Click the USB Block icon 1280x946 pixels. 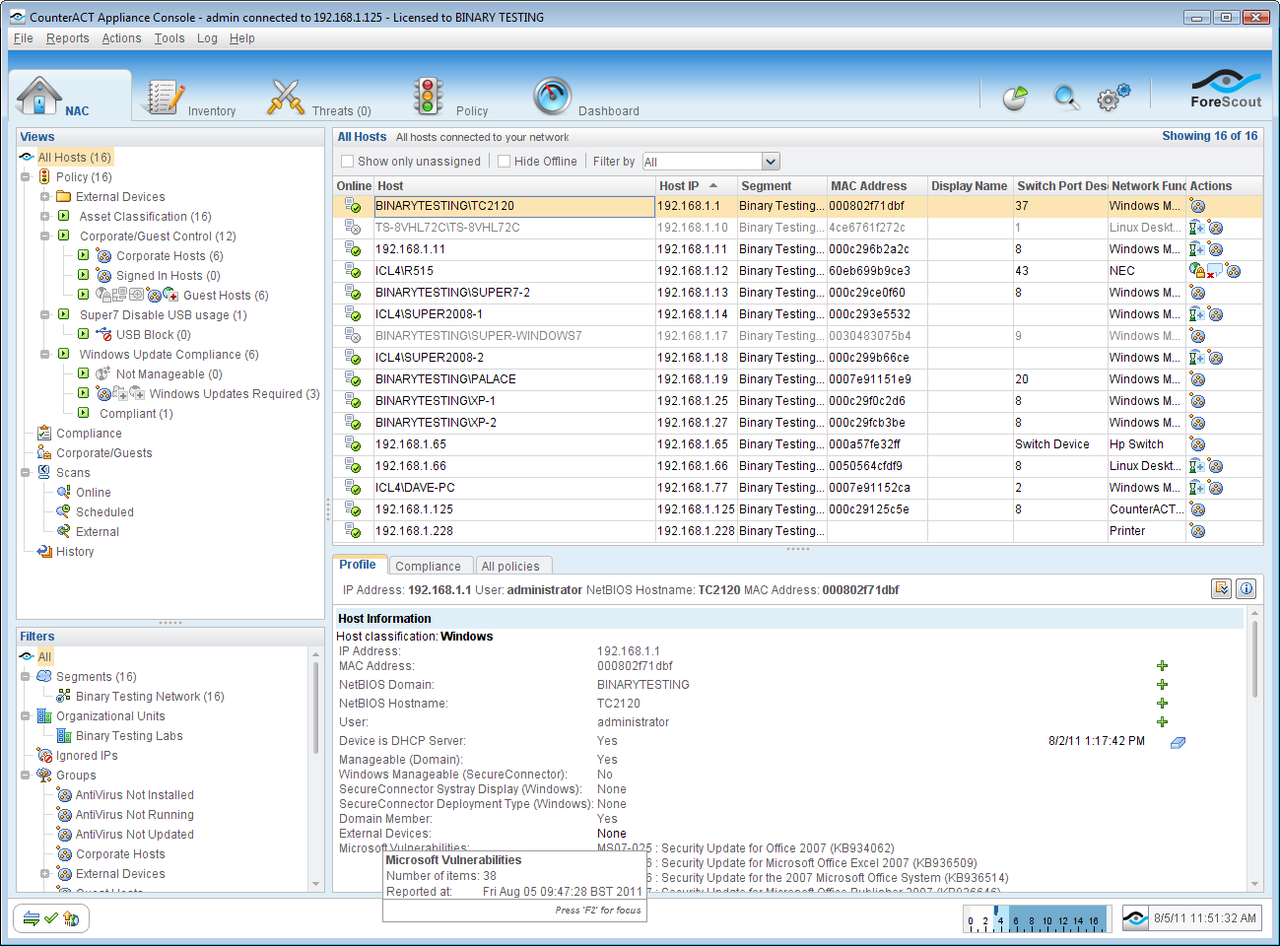point(104,335)
